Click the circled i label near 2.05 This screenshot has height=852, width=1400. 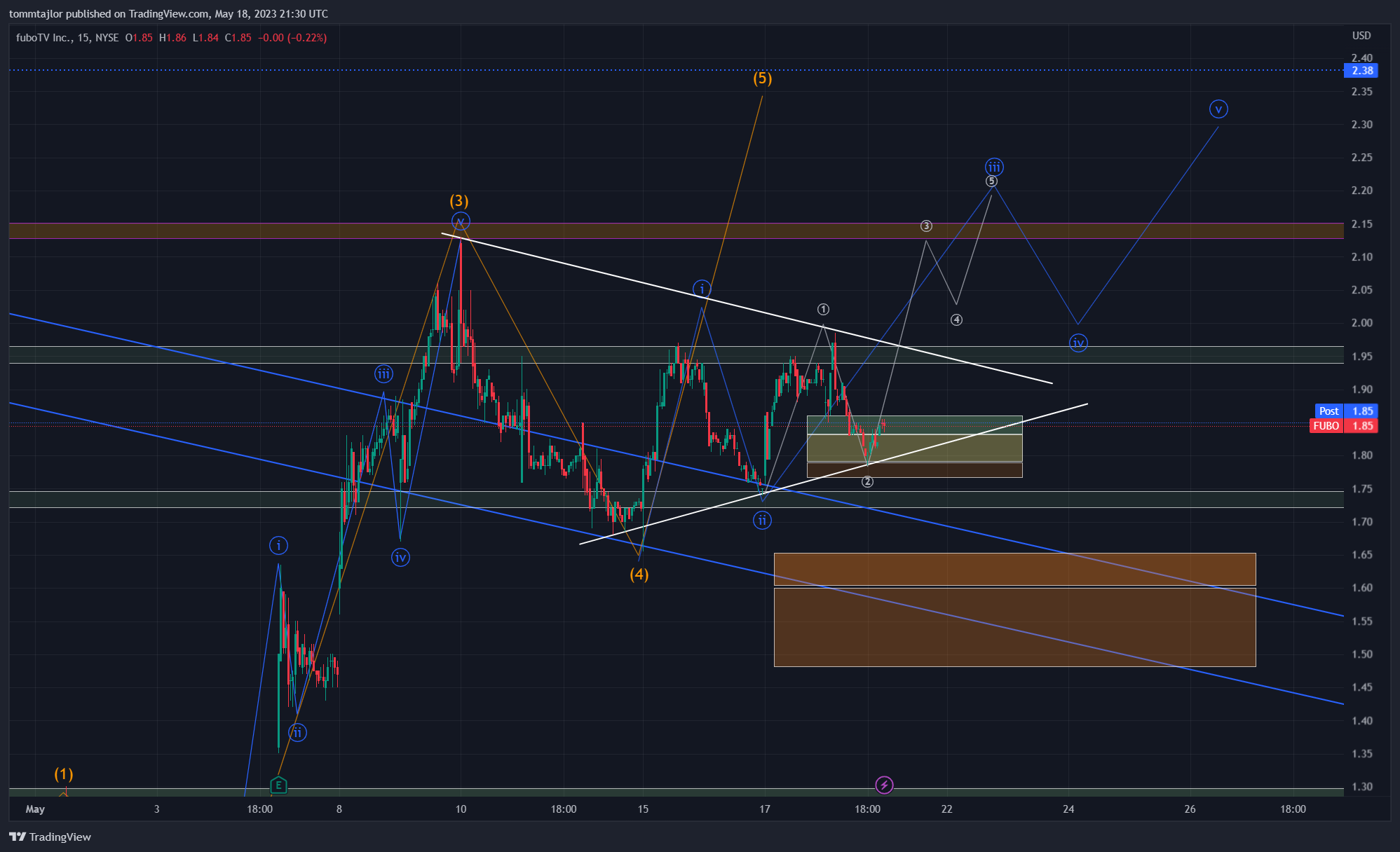pyautogui.click(x=702, y=289)
